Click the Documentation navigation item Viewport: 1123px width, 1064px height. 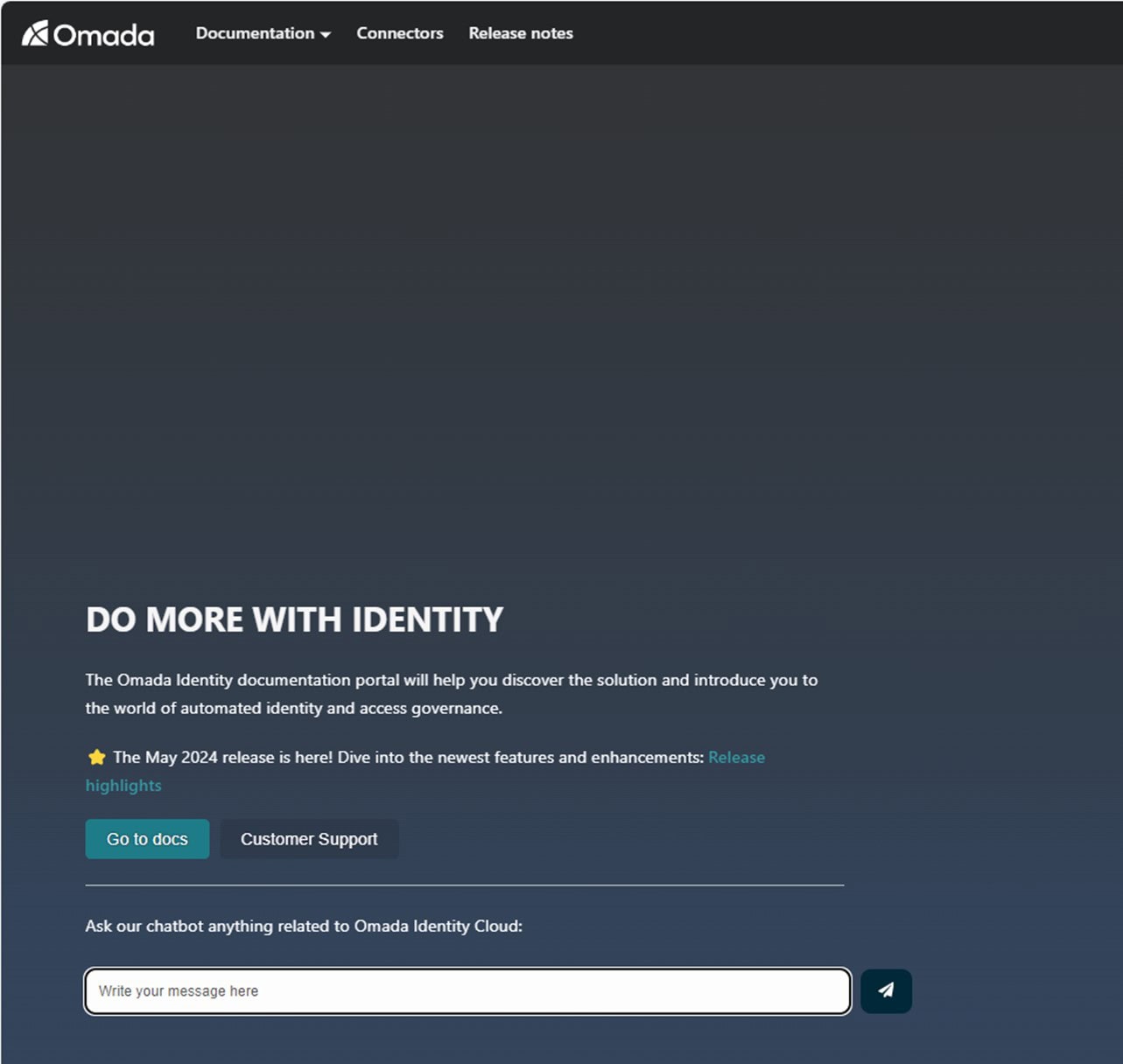[256, 33]
